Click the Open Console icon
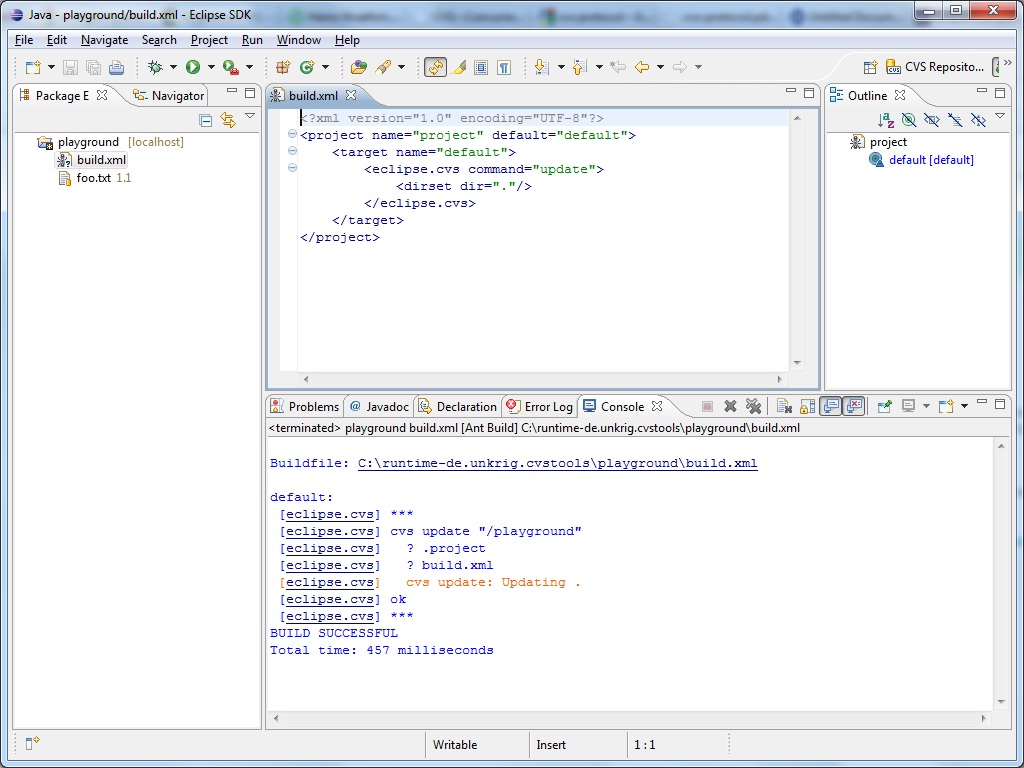Image resolution: width=1024 pixels, height=768 pixels. pyautogui.click(x=946, y=406)
